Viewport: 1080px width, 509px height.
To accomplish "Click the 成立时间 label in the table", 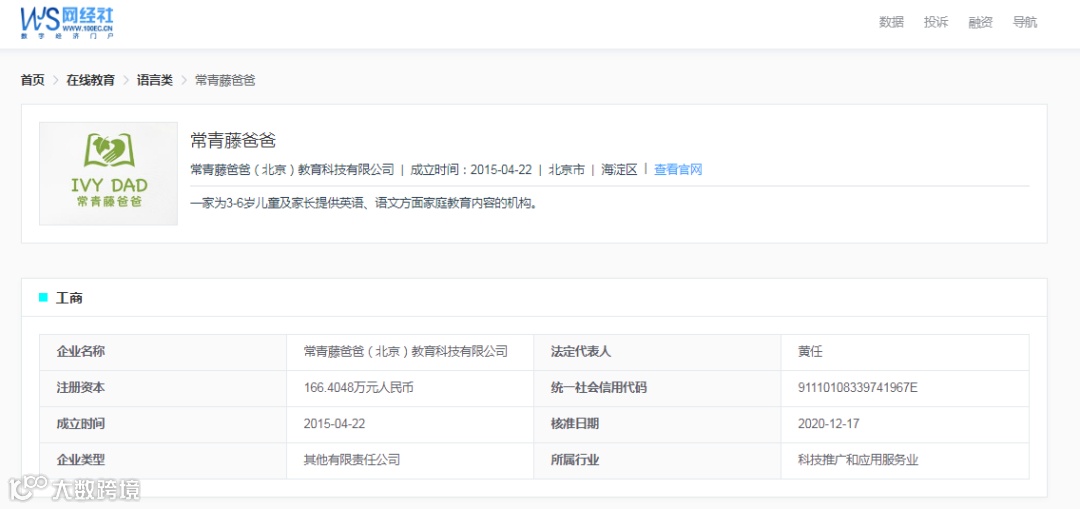I will pos(81,424).
